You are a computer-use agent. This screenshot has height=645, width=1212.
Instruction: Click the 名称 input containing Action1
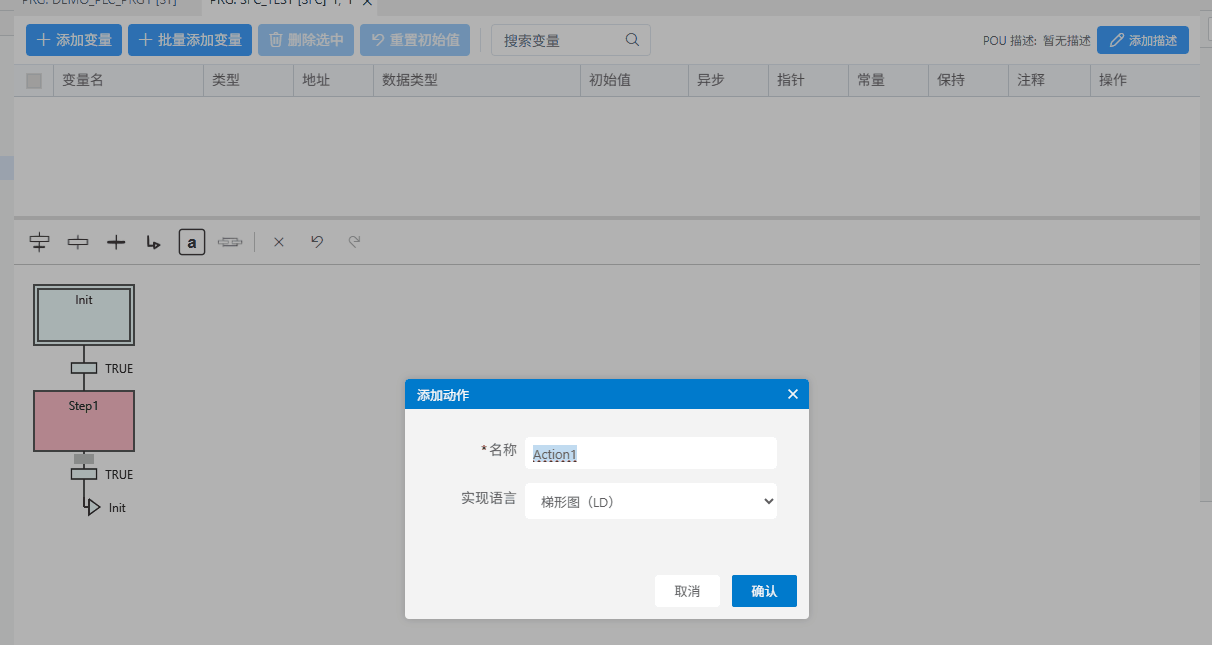(651, 453)
